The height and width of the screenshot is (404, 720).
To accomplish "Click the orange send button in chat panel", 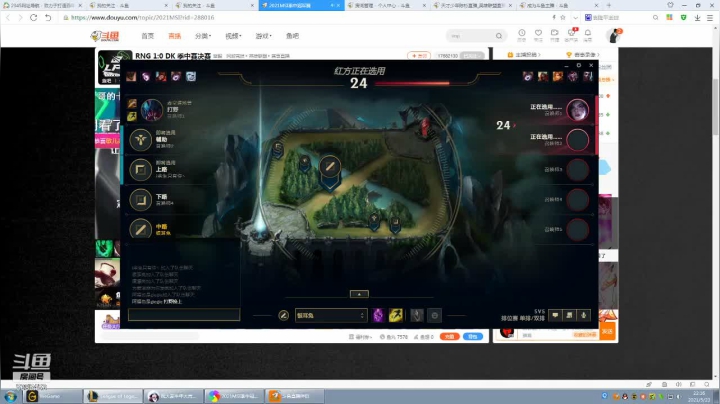I will [x=608, y=331].
